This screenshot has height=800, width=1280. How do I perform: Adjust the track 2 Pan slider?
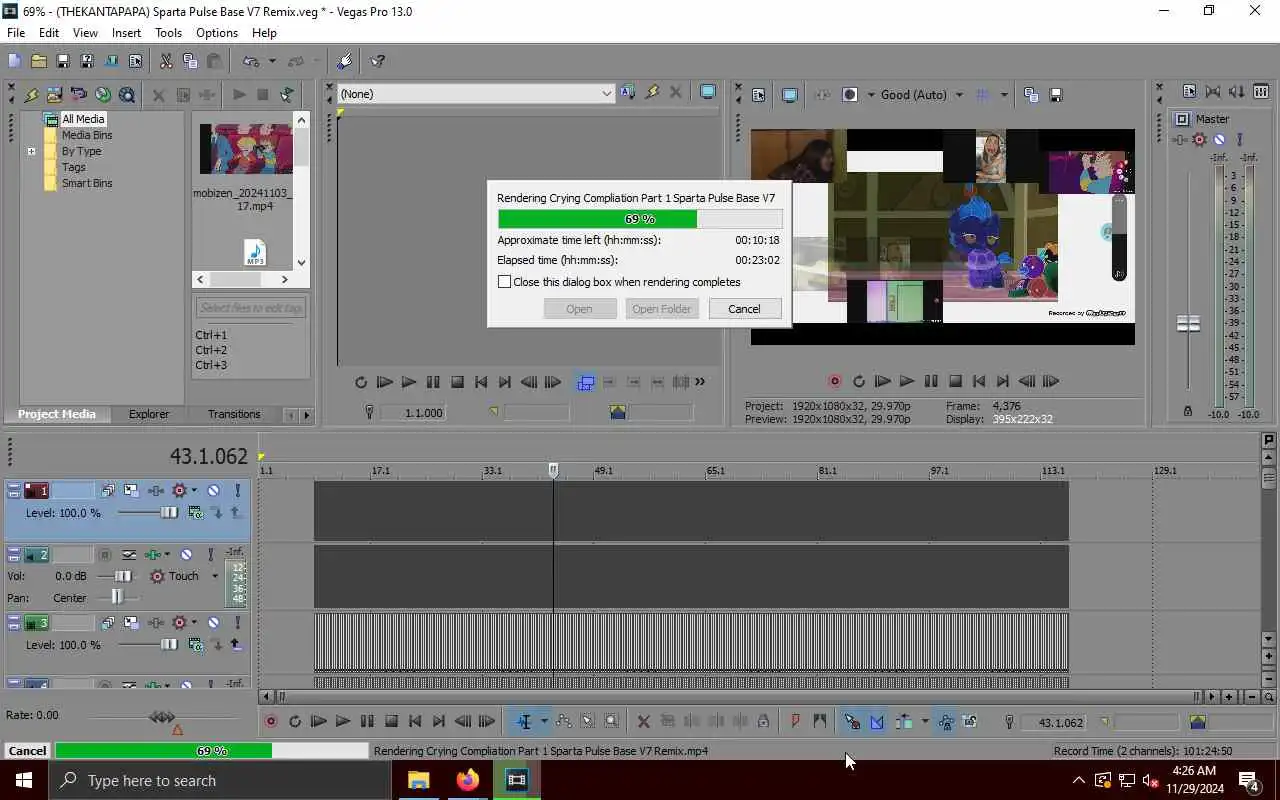point(117,598)
